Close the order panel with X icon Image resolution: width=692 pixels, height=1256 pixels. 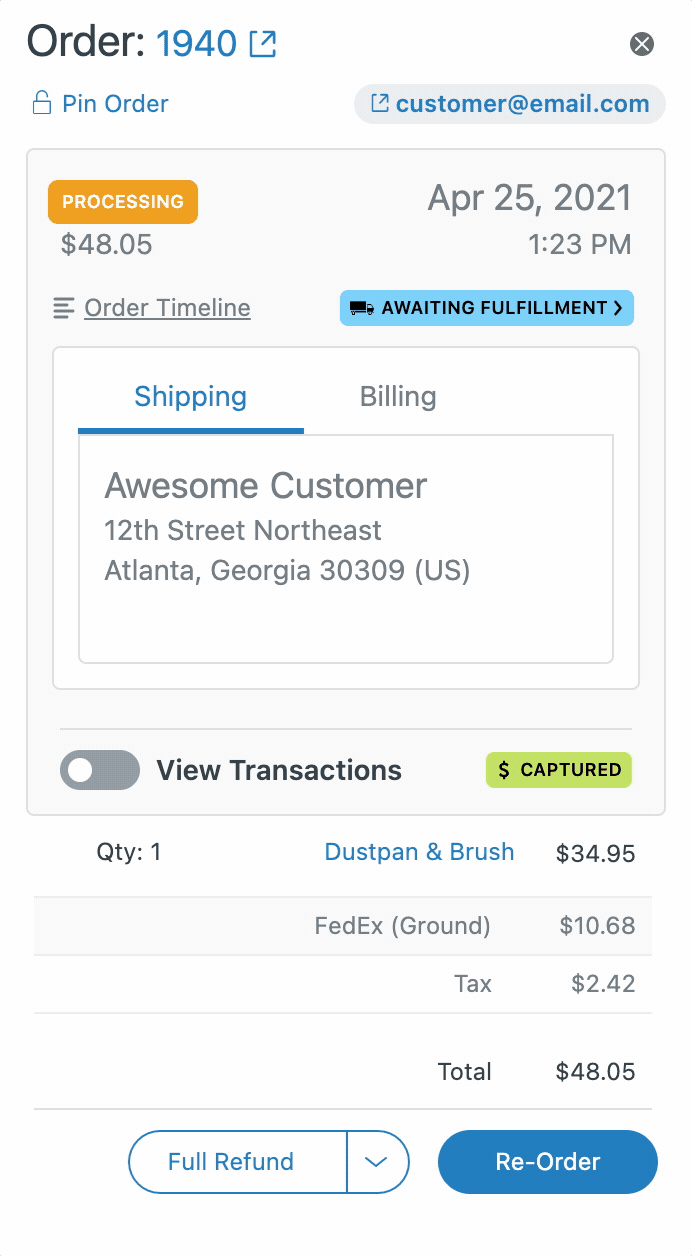coord(642,44)
